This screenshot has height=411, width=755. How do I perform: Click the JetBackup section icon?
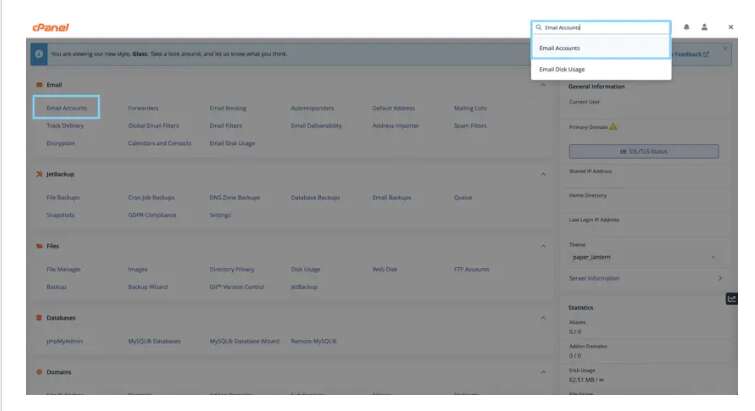pyautogui.click(x=39, y=174)
